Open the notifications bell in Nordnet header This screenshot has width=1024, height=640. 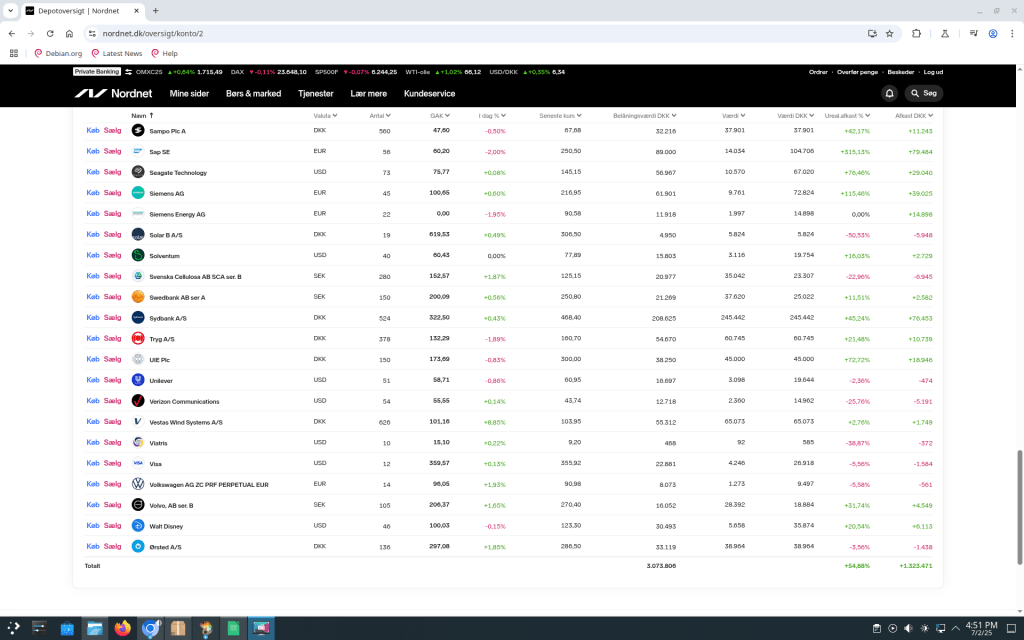[889, 93]
